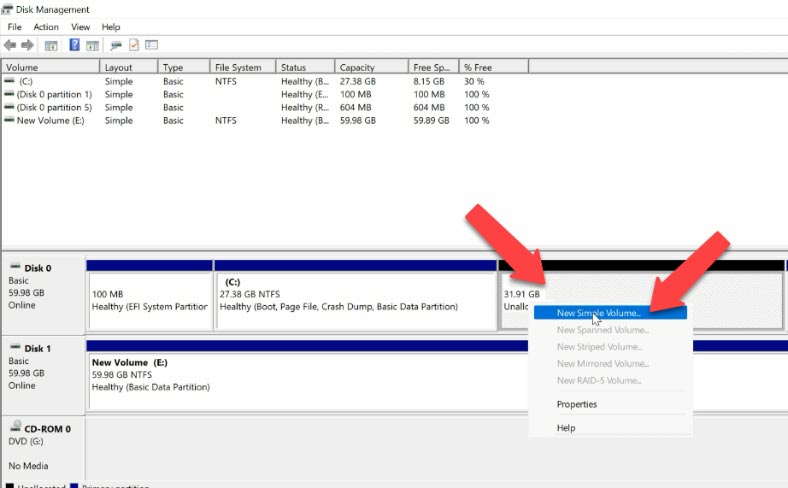The image size is (788, 488).
Task: Toggle the Show/Hide Action Pane icon
Action: tap(92, 46)
